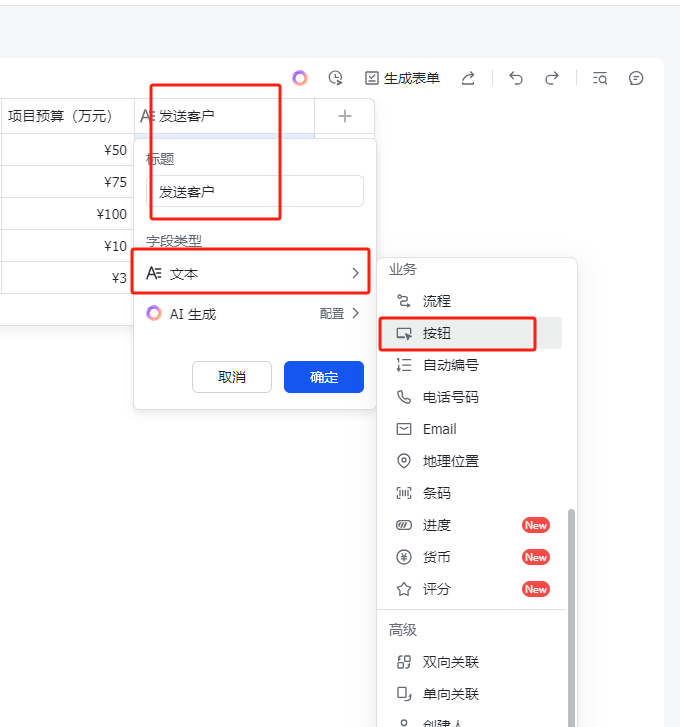Click the 项目预算（万元）column header
This screenshot has width=680, height=727.
[x=67, y=116]
